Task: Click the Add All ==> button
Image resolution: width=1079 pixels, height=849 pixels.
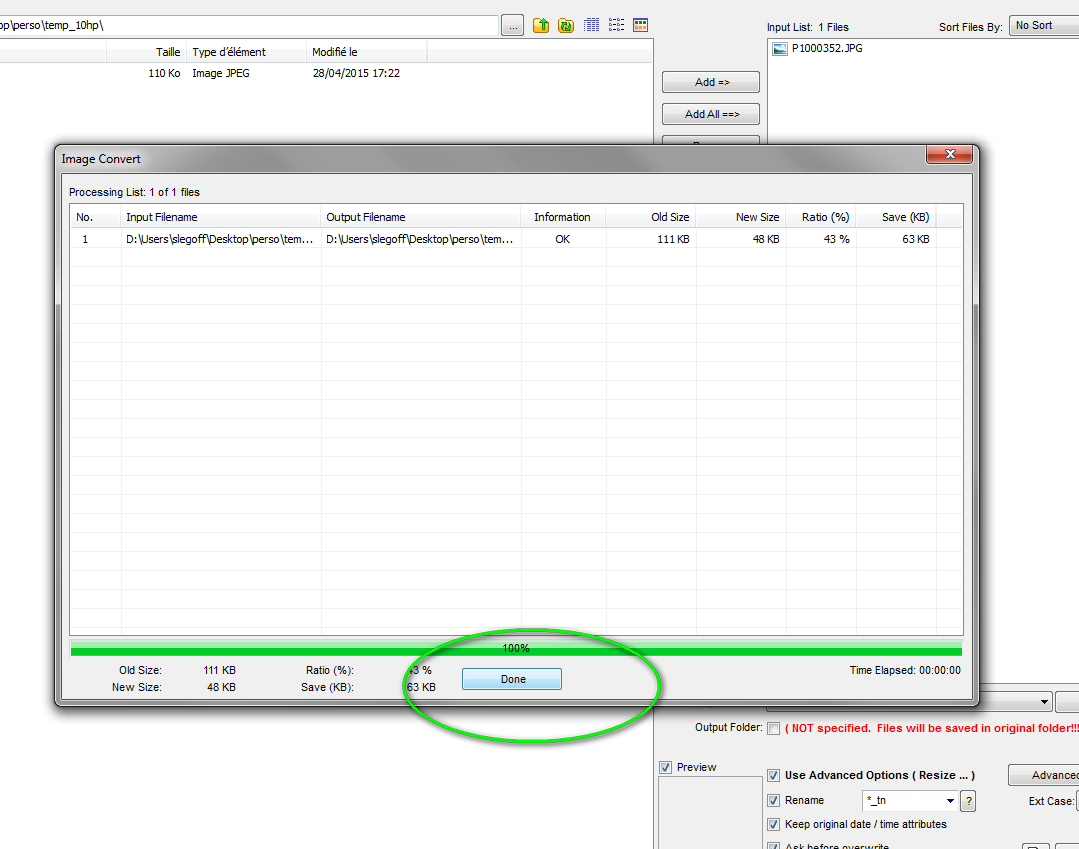Action: pyautogui.click(x=711, y=114)
